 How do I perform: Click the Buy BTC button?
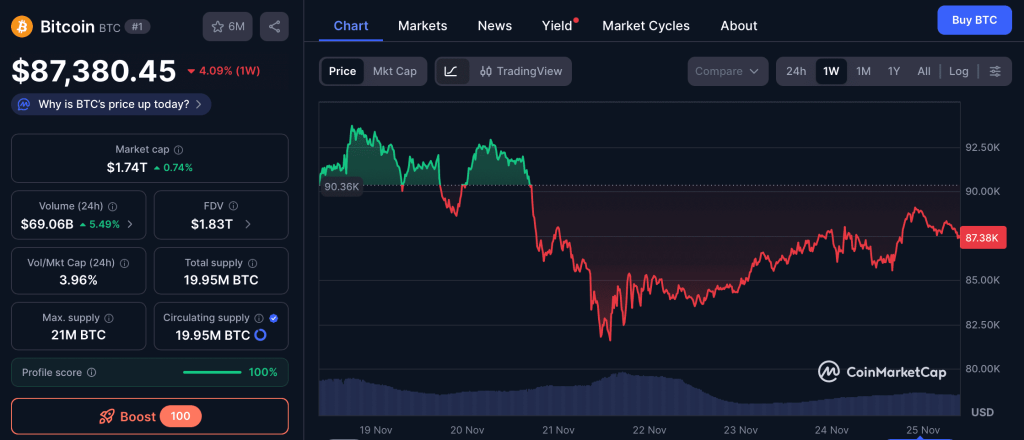coord(974,20)
